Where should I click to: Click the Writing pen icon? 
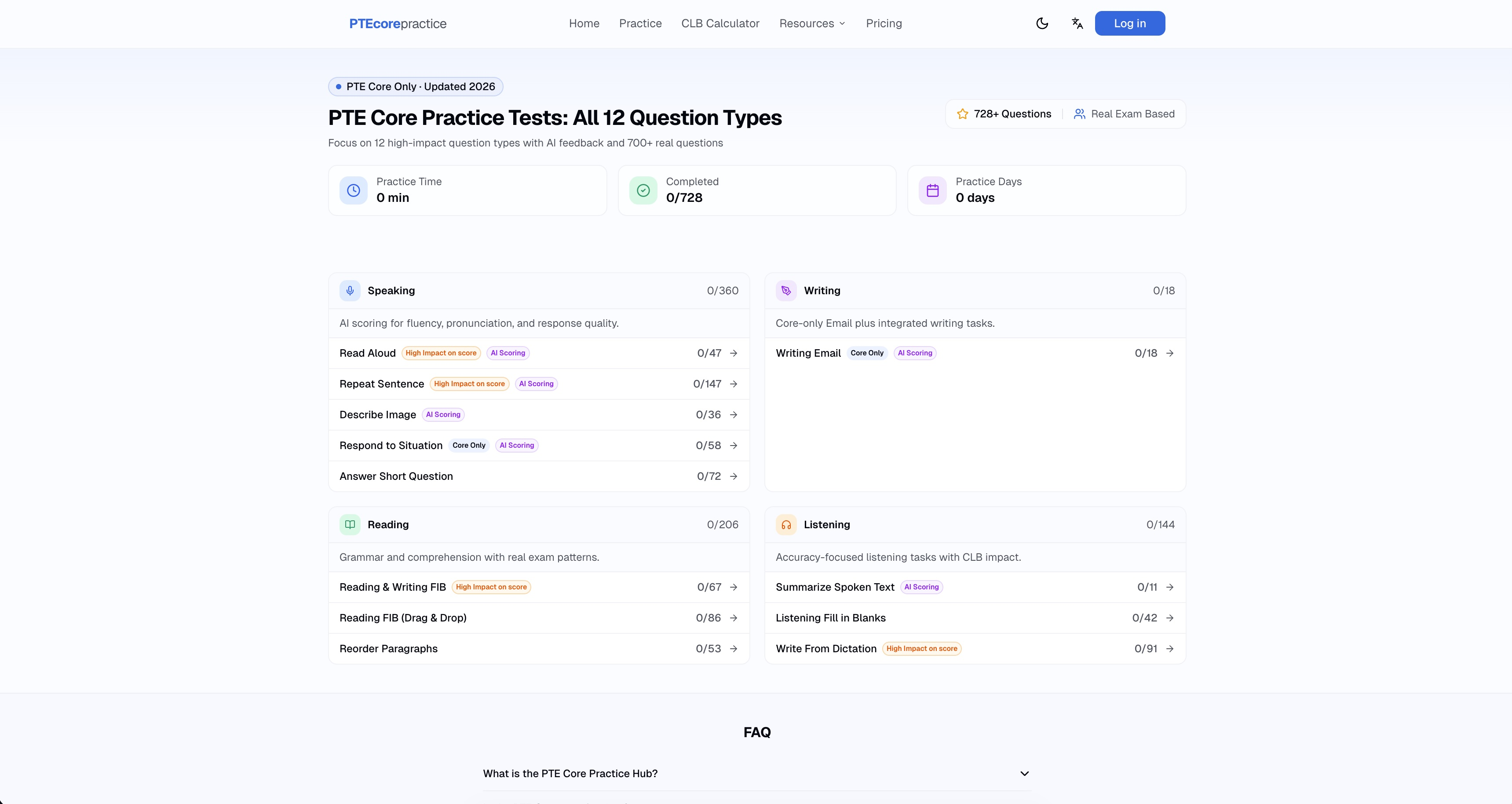[x=786, y=290]
